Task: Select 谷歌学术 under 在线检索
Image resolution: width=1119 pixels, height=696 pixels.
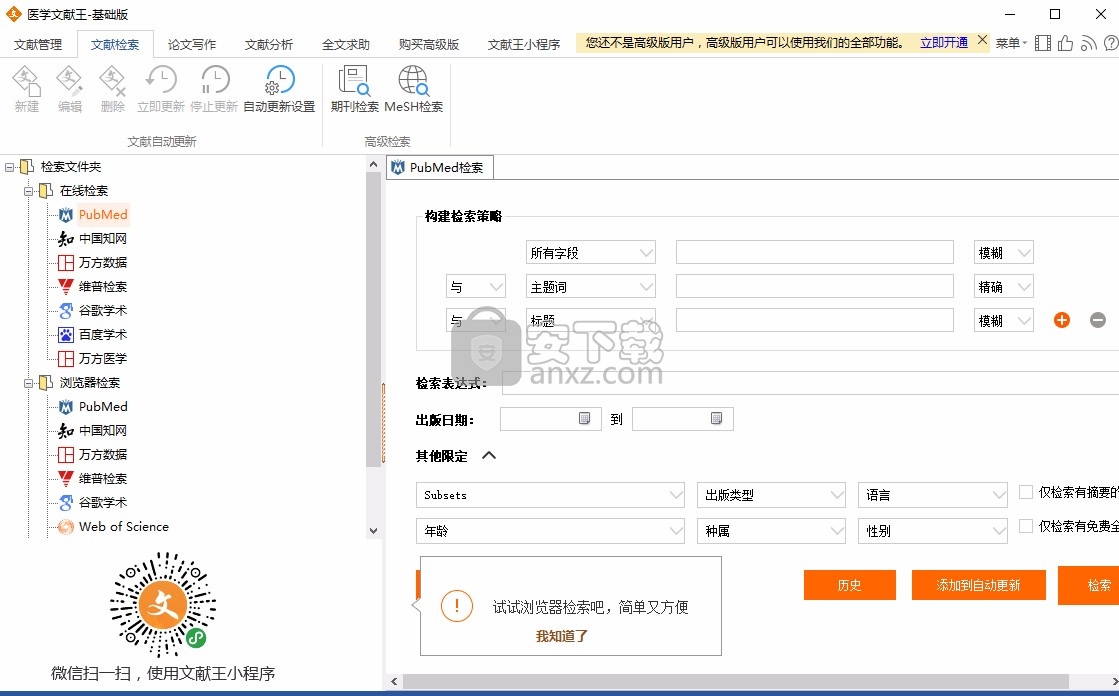Action: tap(102, 311)
